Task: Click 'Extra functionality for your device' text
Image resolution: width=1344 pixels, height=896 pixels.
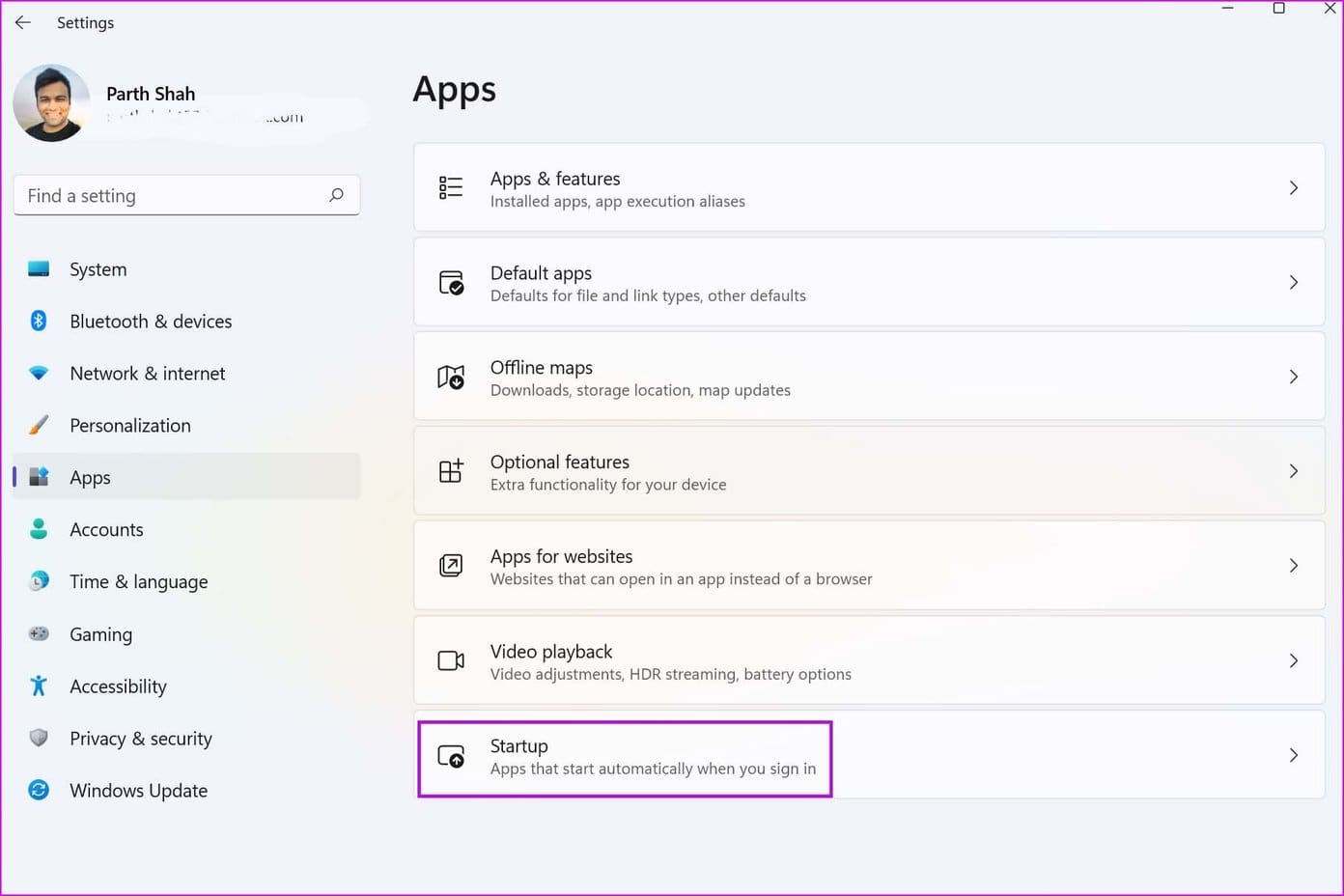Action: tap(608, 485)
